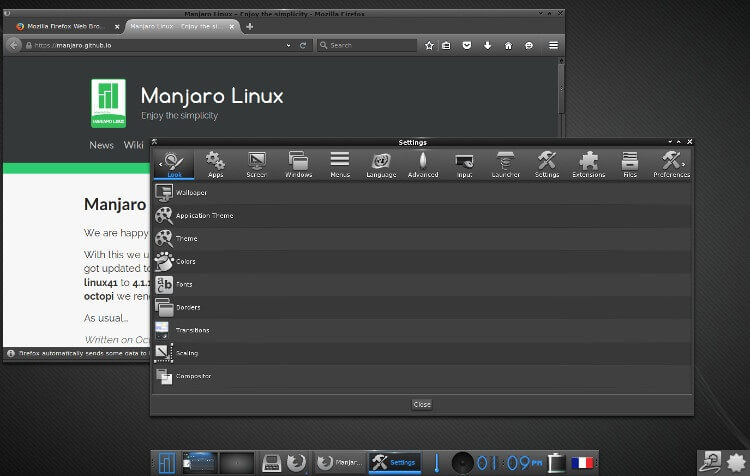Launch Firefox from shelf launcher icon
Viewport: 750px width, 476px height.
297,463
